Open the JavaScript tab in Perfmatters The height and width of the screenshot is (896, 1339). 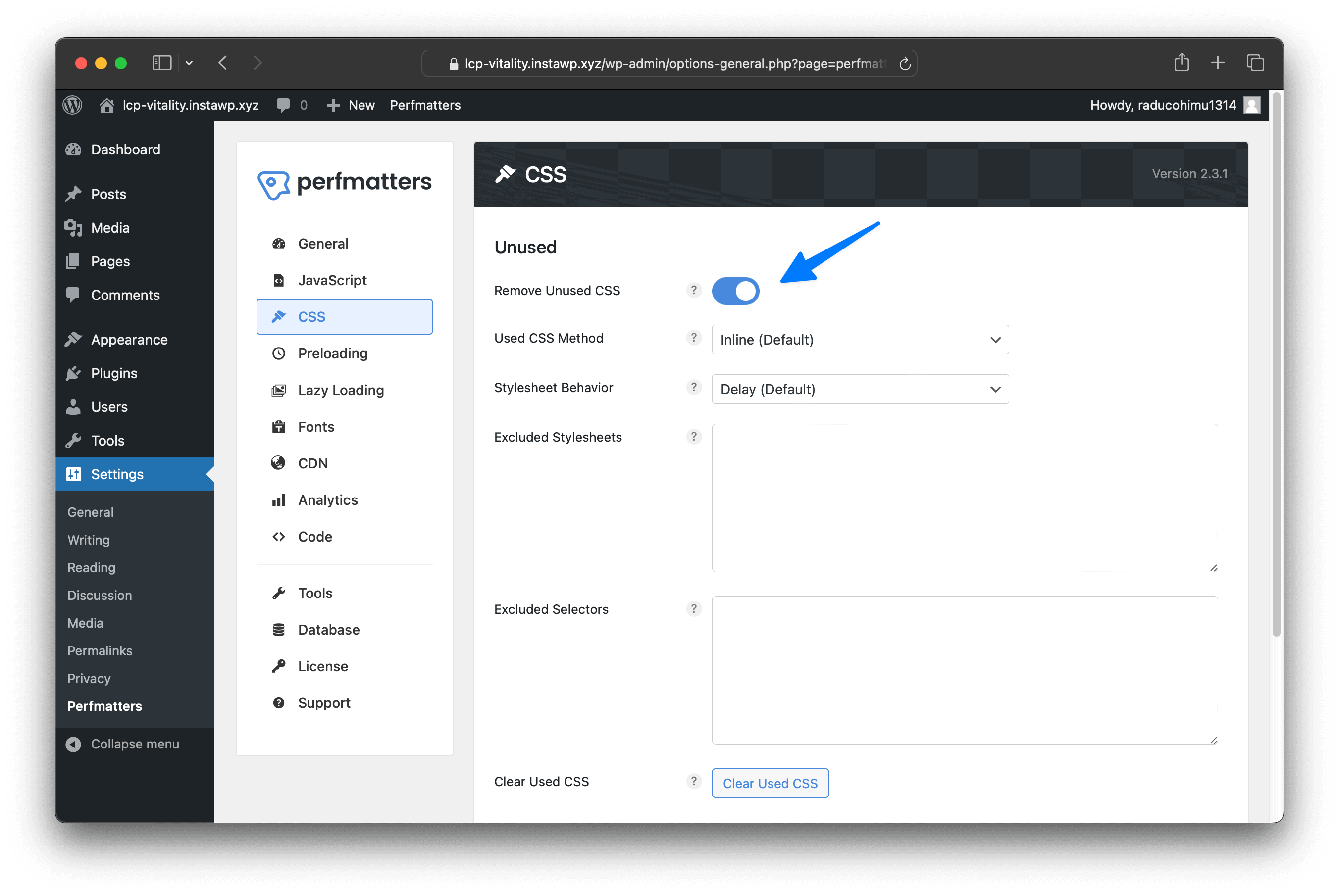click(x=332, y=280)
